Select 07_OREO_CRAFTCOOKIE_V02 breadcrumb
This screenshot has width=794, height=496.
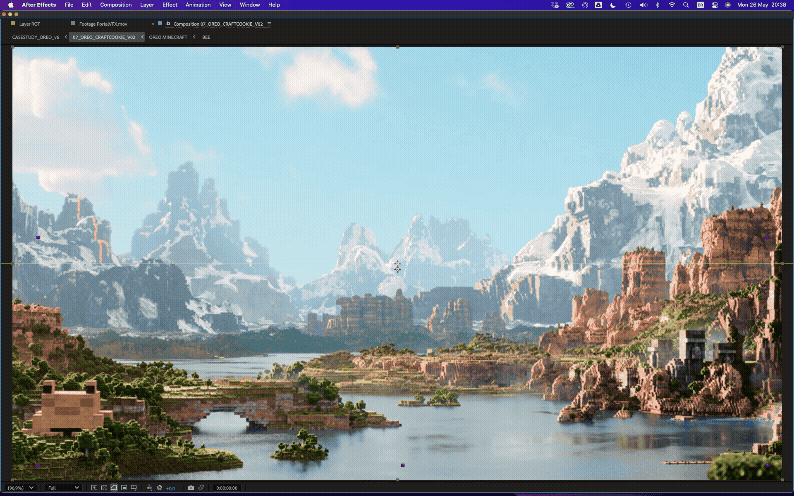tap(104, 37)
